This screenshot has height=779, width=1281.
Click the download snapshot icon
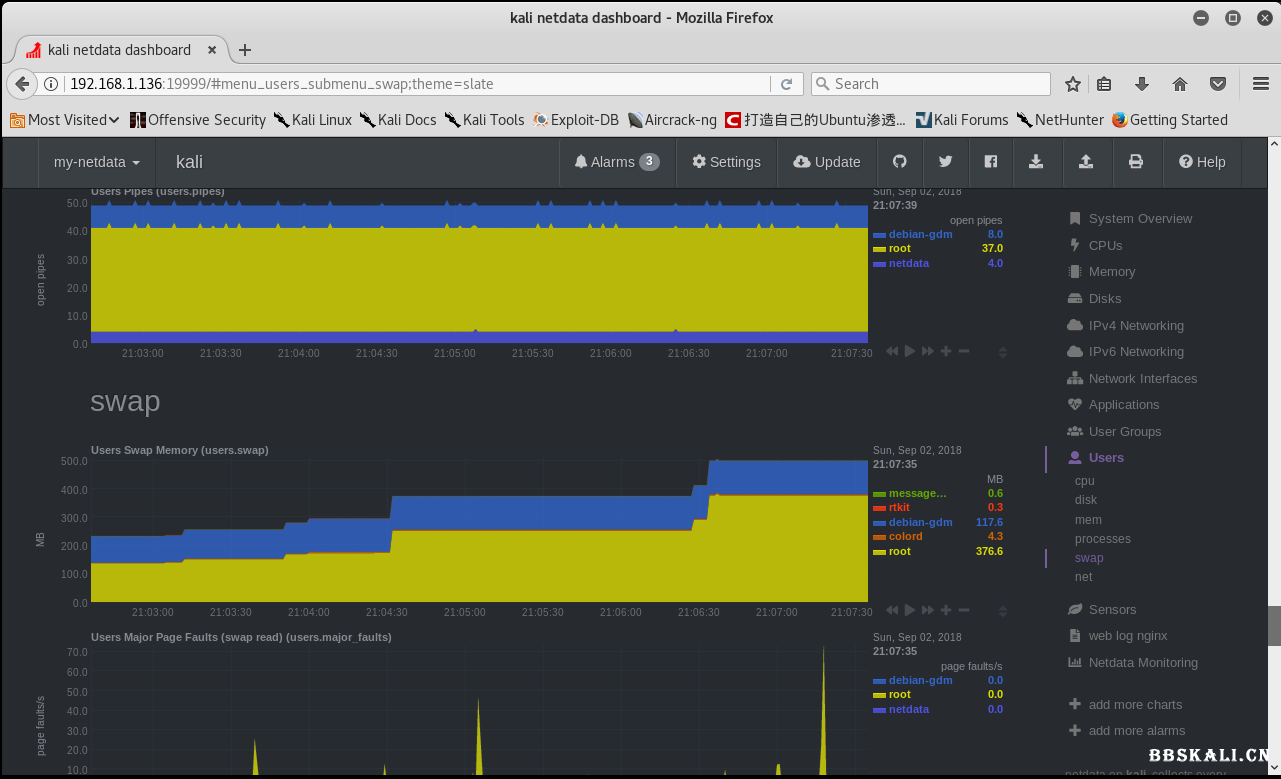pyautogui.click(x=1036, y=162)
